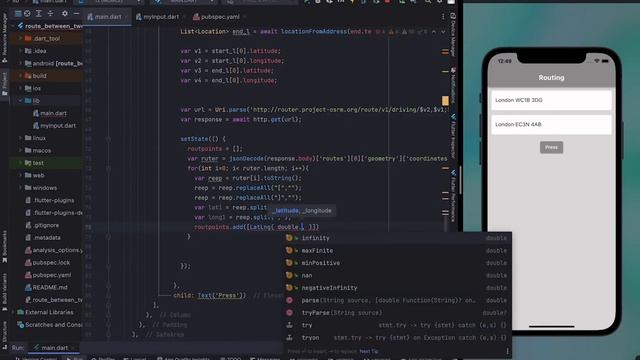Open README.md file in project tree

[46, 287]
